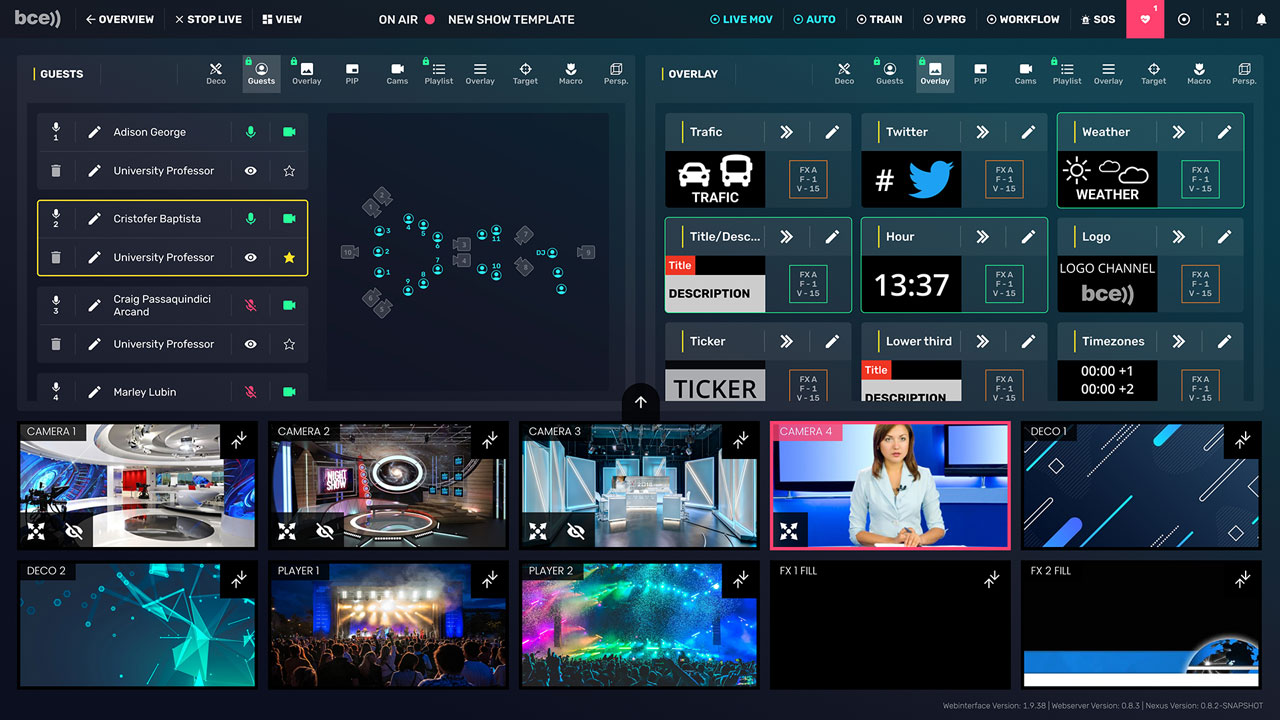Open Macro tab in Overlay panel
This screenshot has height=720, width=1280.
[1199, 73]
